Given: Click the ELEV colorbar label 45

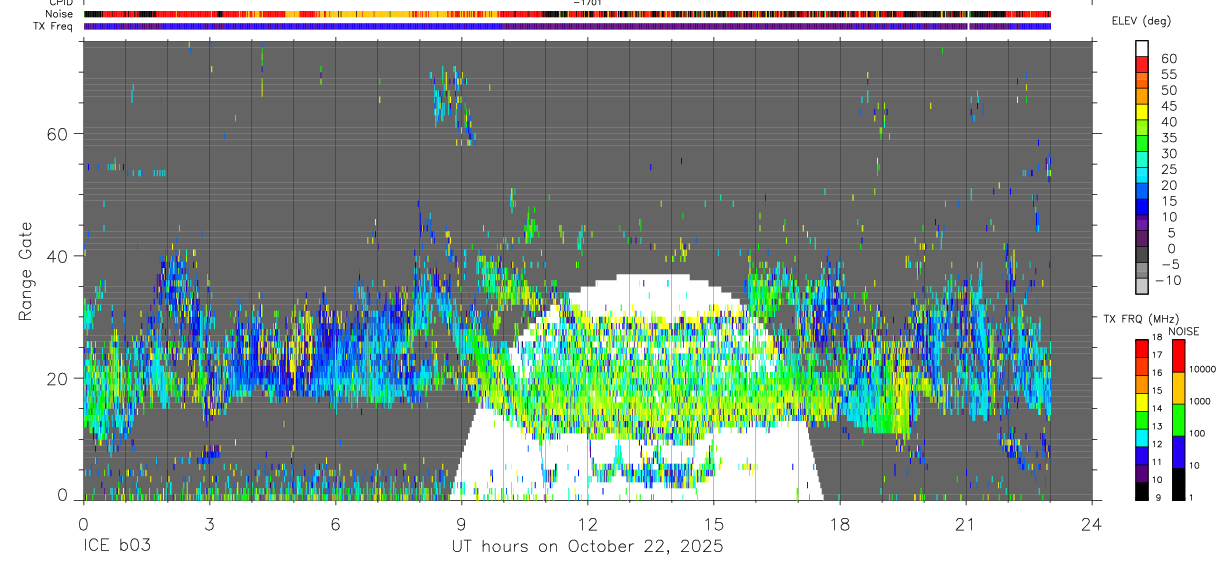Looking at the screenshot, I should click(1169, 106).
